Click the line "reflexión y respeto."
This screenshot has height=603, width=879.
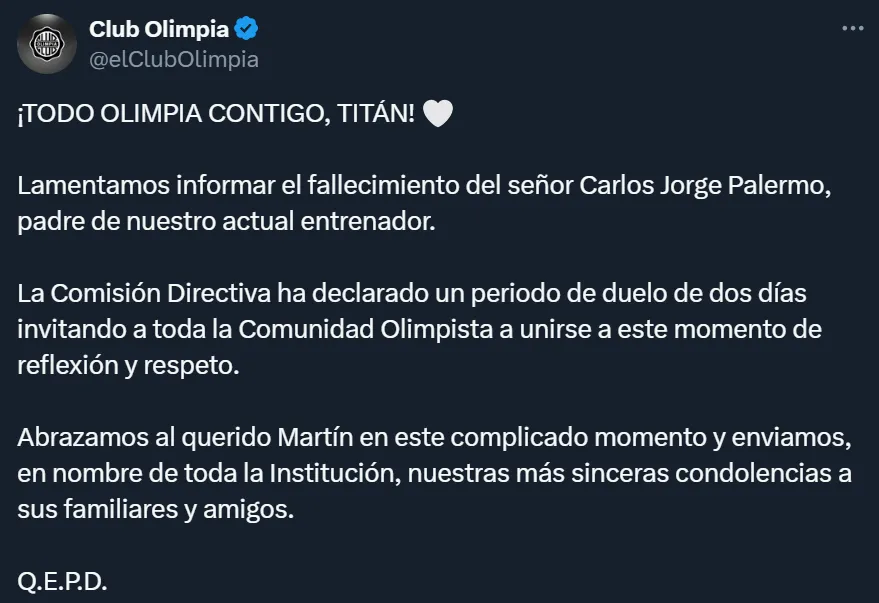coord(129,365)
